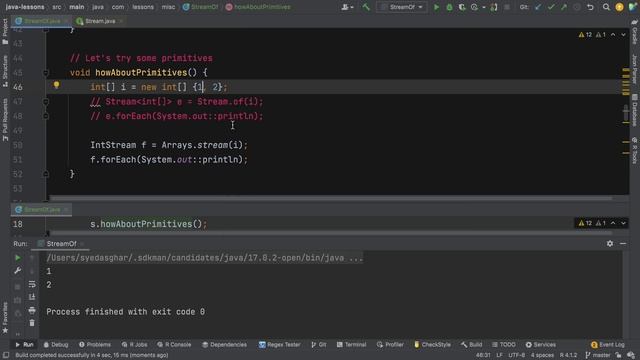Screen dimensions: 640x360
Task: Clear console with the trash icon
Action: pos(32,323)
